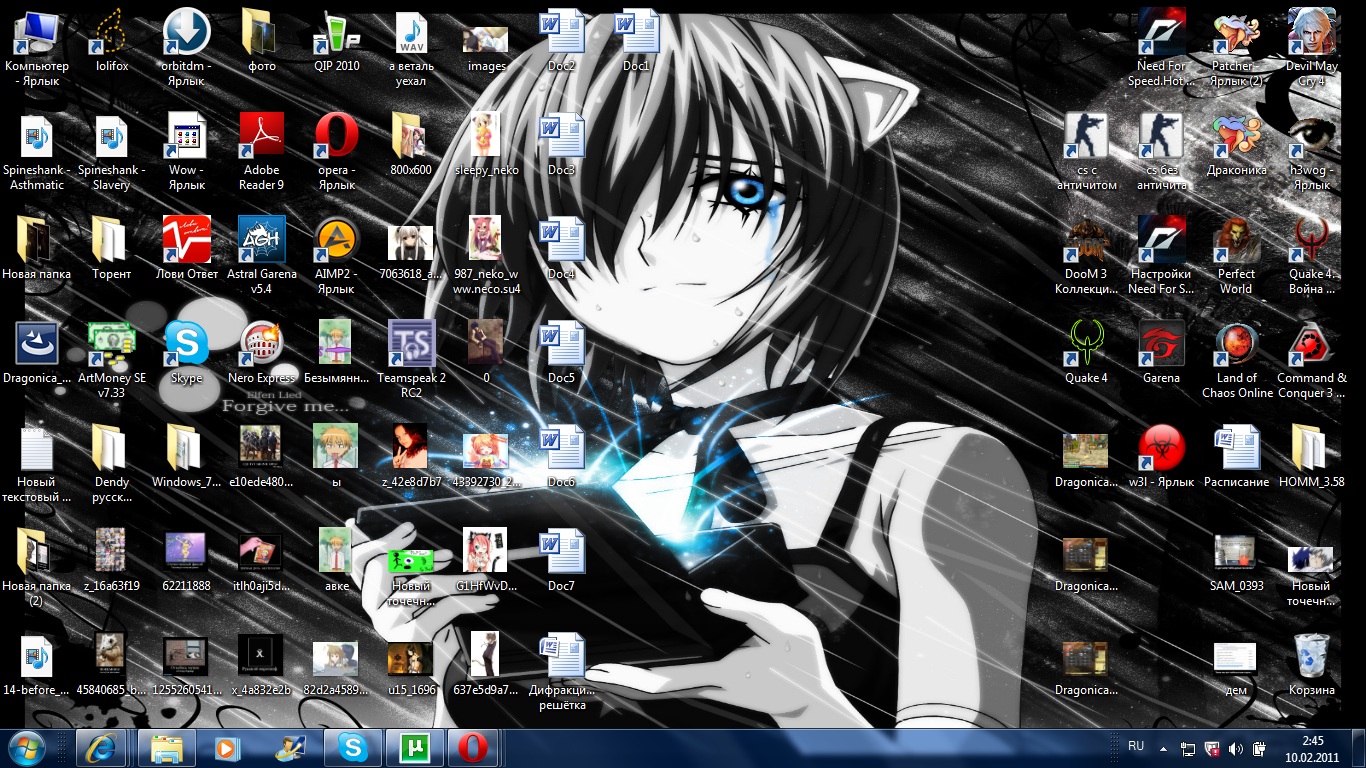This screenshot has height=768, width=1366.
Task: Select the SAM_0393 photo thumbnail
Action: click(1236, 552)
